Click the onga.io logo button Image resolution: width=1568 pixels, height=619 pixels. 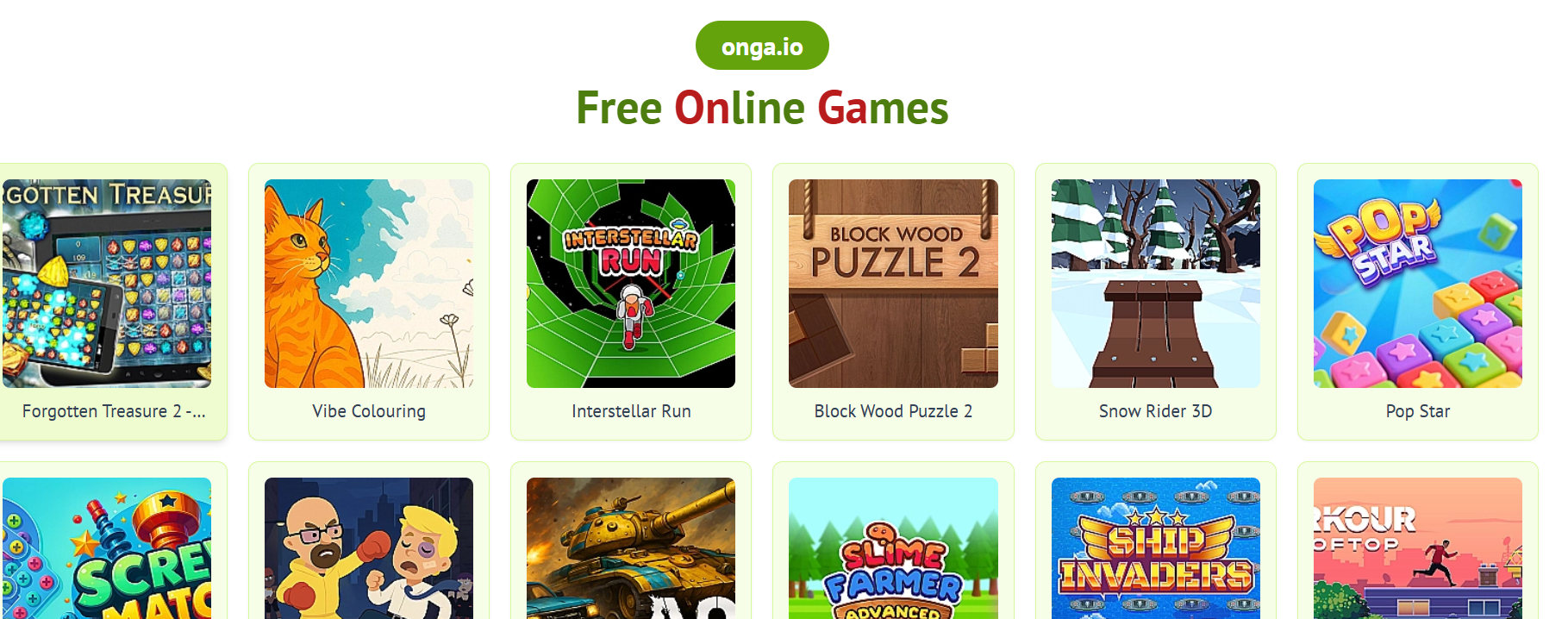pyautogui.click(x=762, y=46)
